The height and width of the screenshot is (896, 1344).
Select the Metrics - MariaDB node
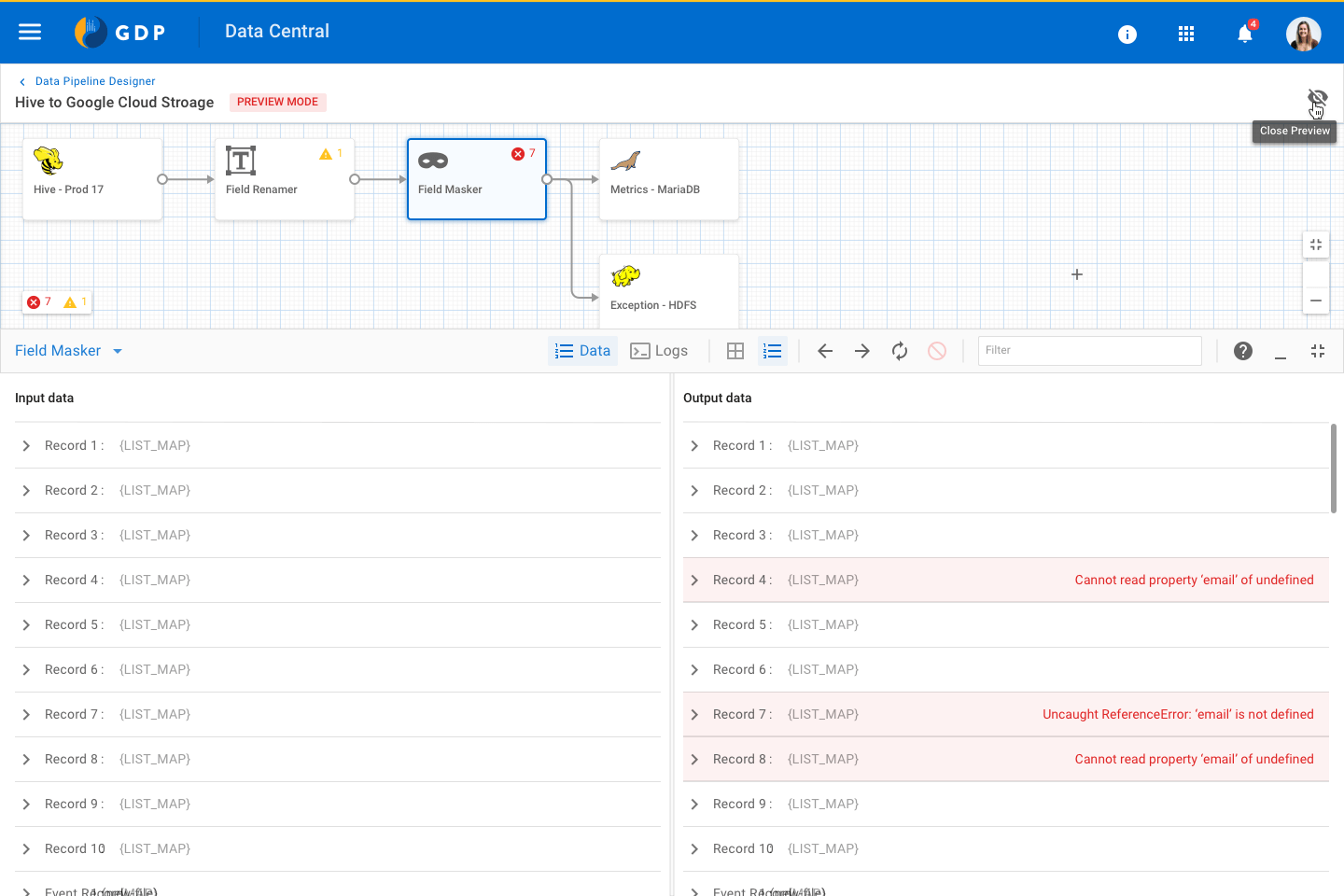point(668,179)
